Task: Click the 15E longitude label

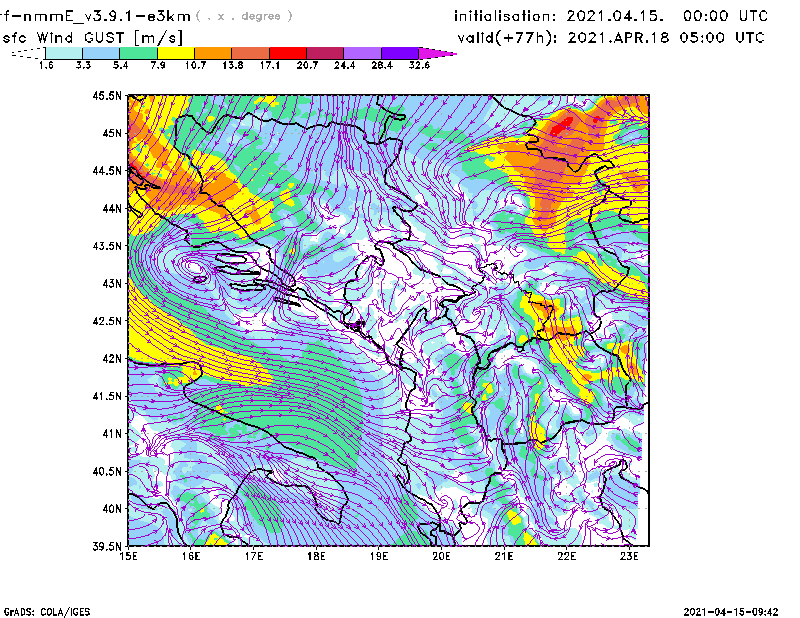Action: [128, 556]
